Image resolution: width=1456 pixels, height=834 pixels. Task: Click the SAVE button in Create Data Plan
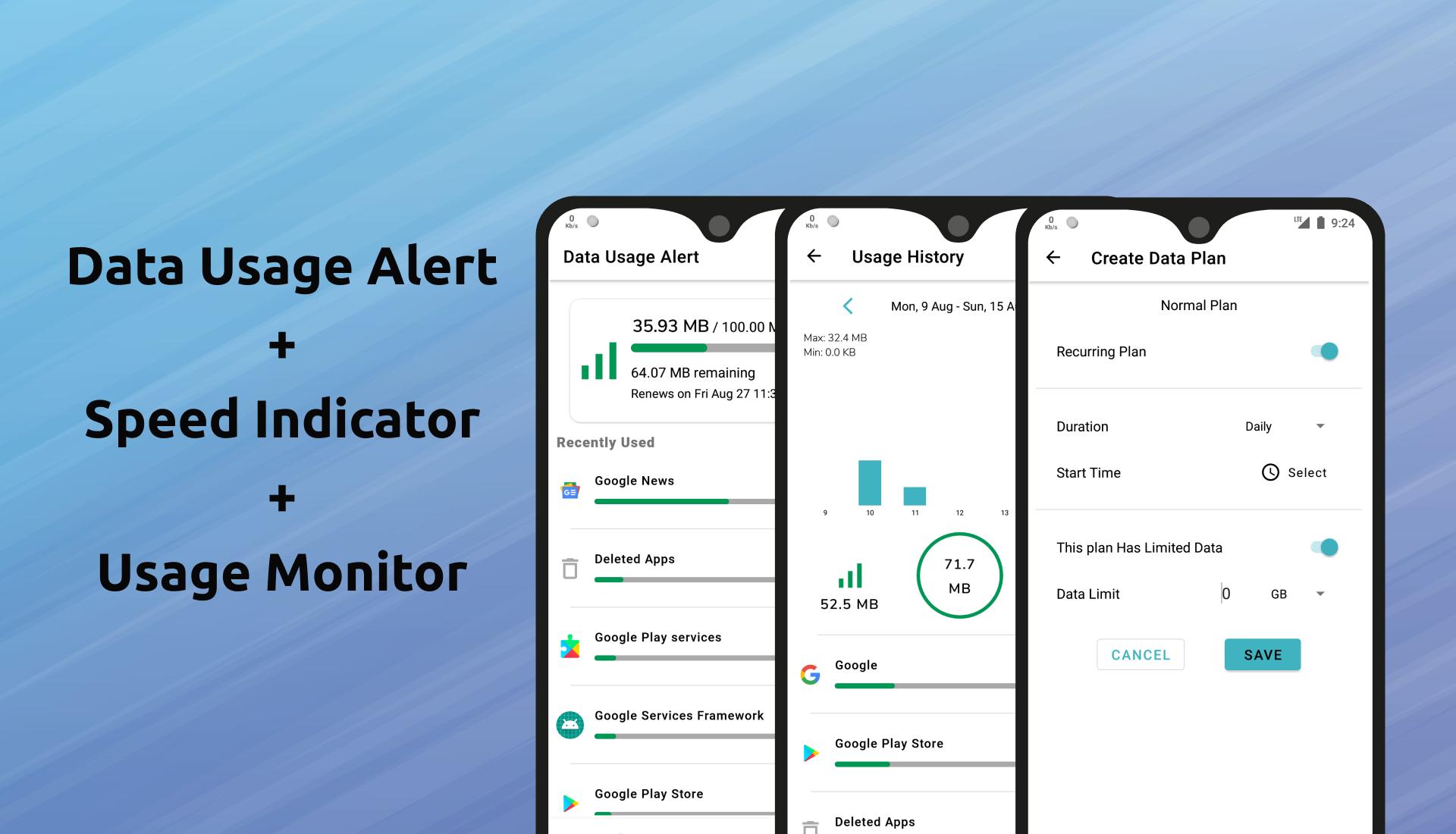click(1262, 655)
